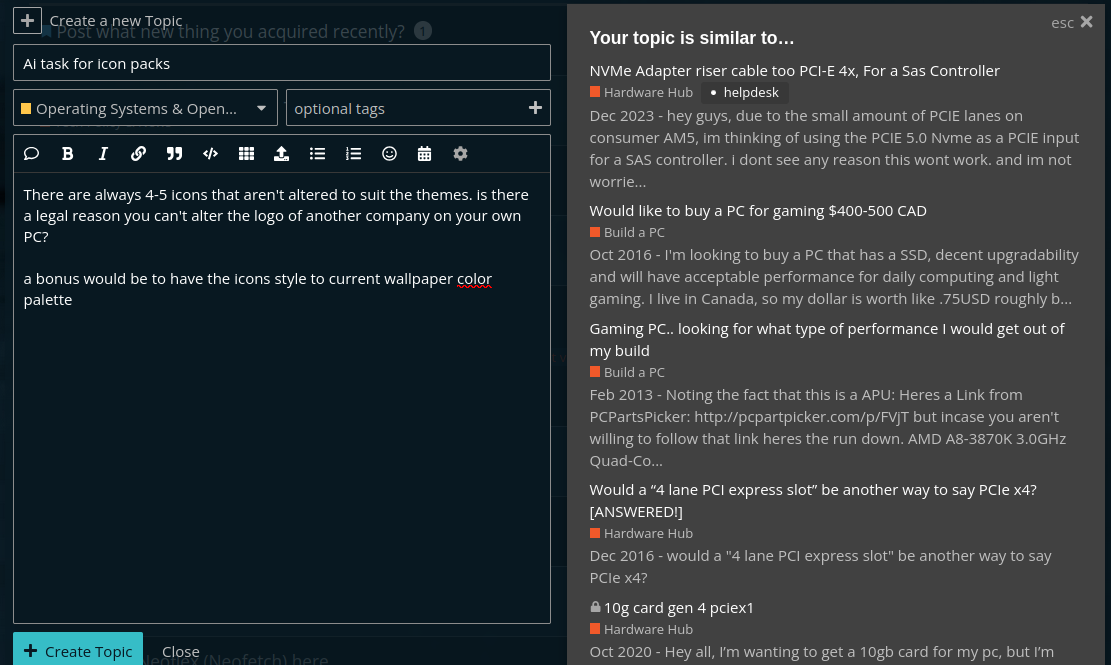Insert a date with the calendar icon
Viewport: 1111px width, 665px height.
(x=424, y=153)
